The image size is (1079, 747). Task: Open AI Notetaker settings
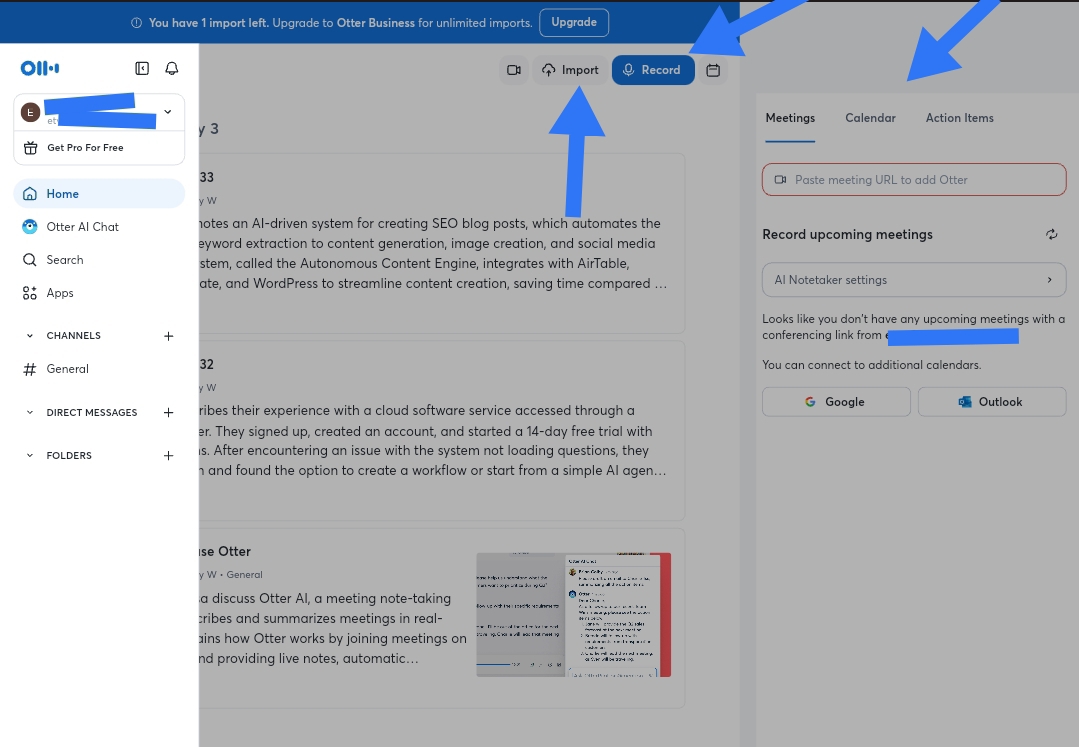coord(914,280)
